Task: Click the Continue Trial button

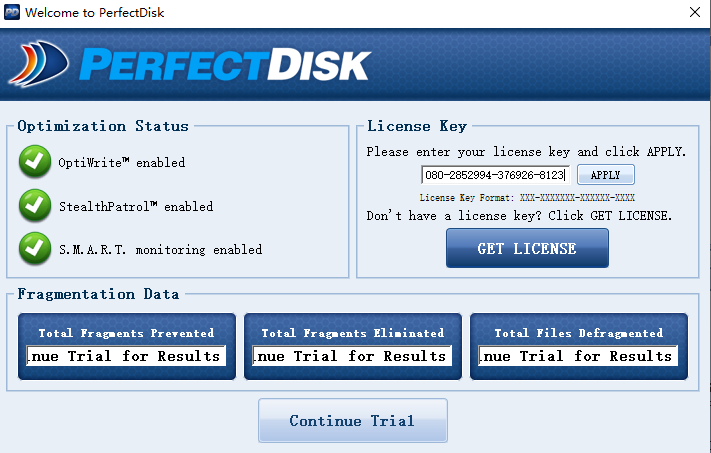Action: (351, 420)
